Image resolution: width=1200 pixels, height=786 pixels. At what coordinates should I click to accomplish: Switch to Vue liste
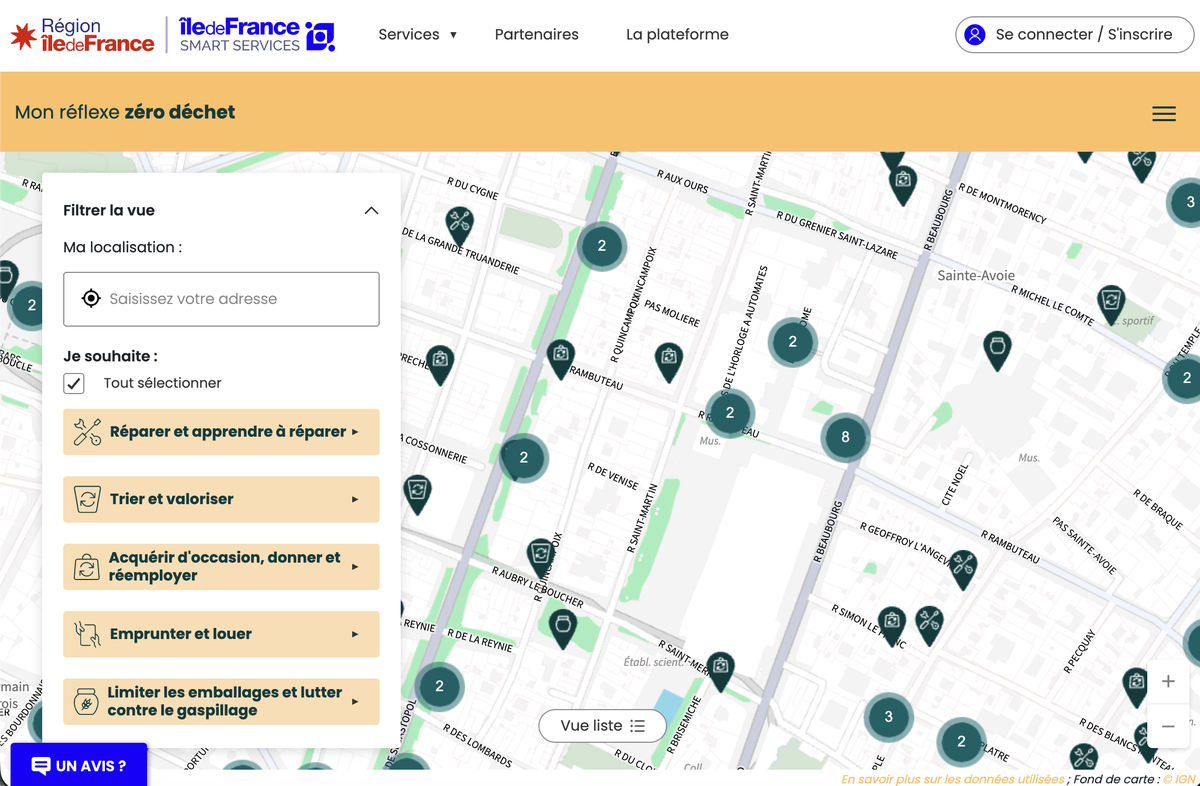tap(602, 726)
